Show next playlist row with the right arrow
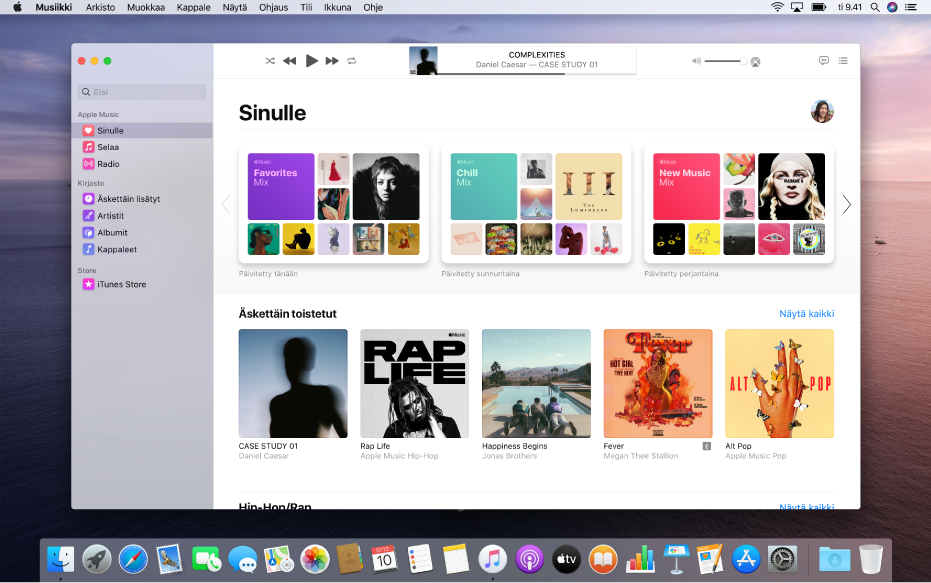Screen dimensions: 931x583 [x=846, y=204]
